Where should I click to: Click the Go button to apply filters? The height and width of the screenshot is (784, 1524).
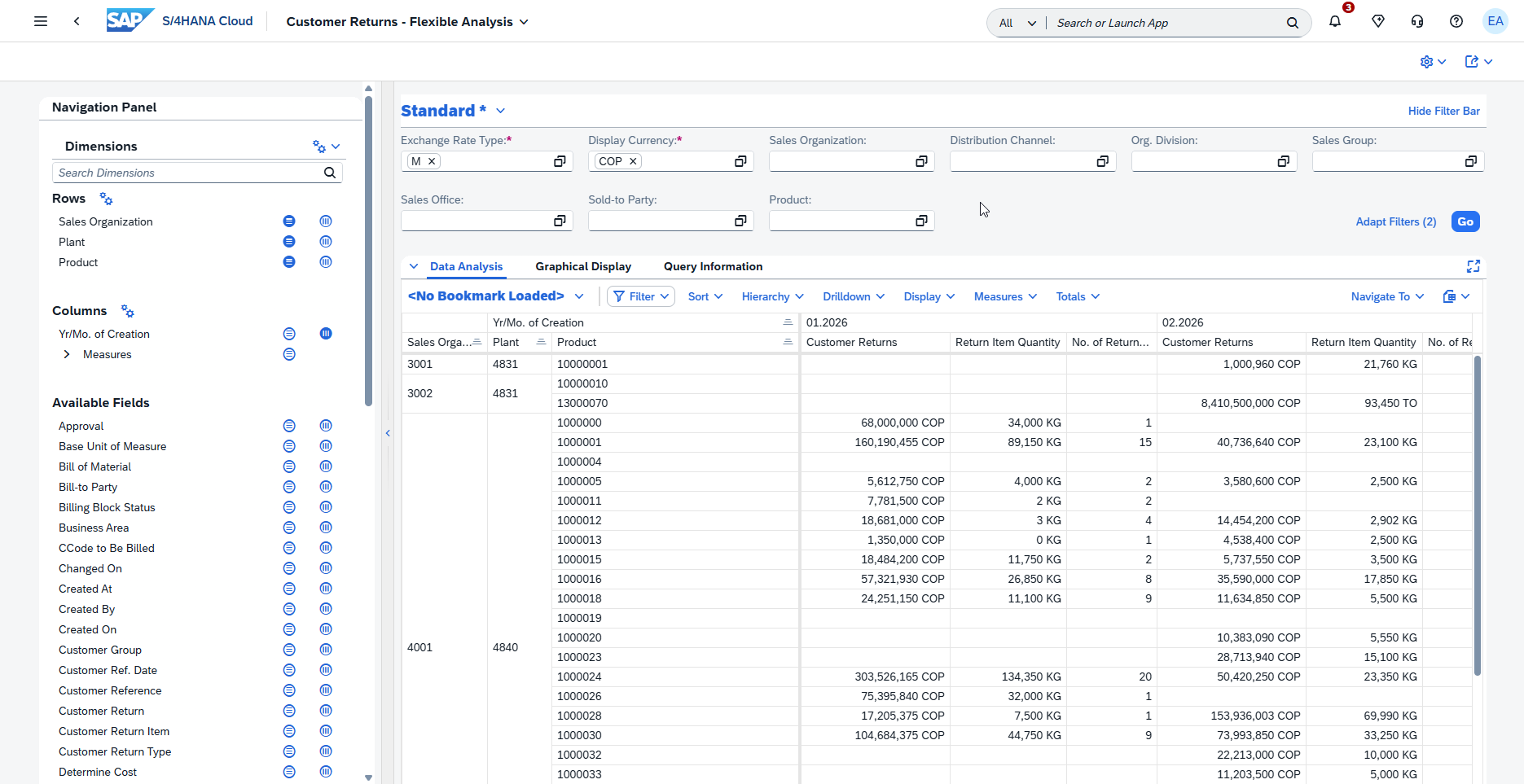tap(1465, 221)
